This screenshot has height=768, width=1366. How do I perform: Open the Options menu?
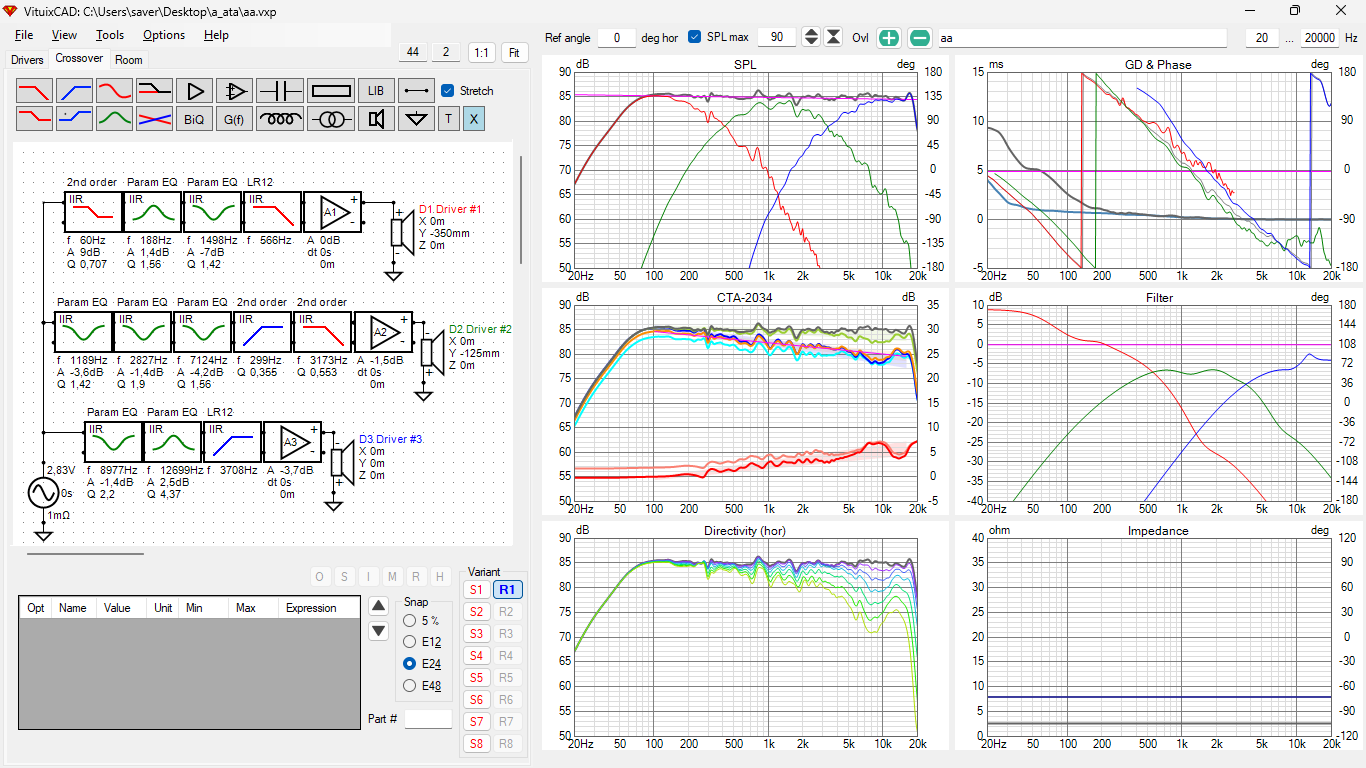[x=164, y=35]
